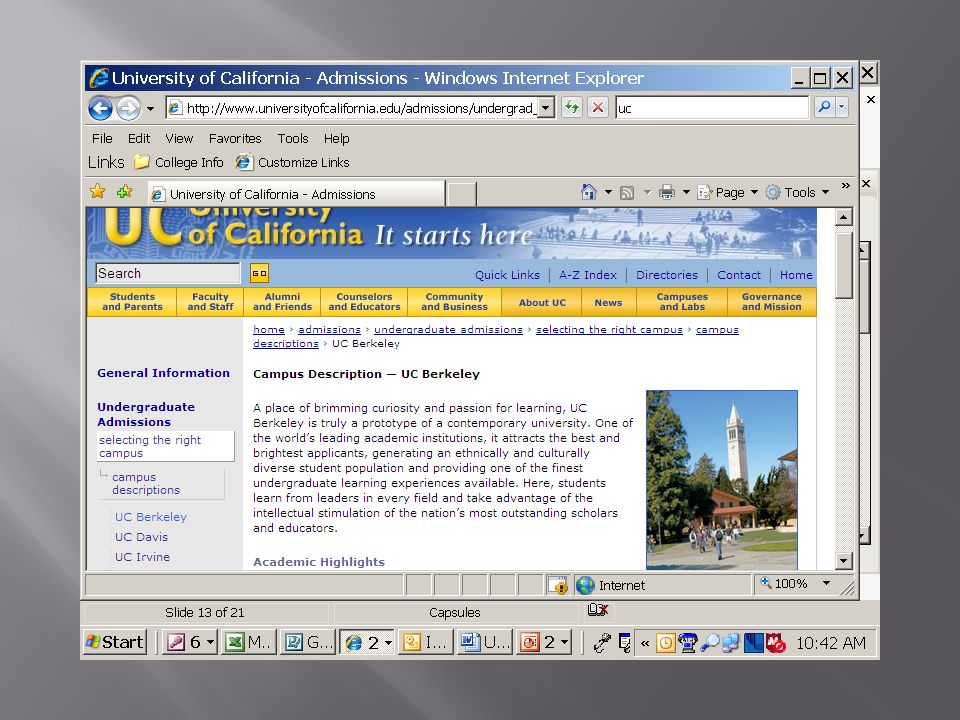Go to the UC Home link
Viewport: 960px width, 720px height.
(x=796, y=275)
